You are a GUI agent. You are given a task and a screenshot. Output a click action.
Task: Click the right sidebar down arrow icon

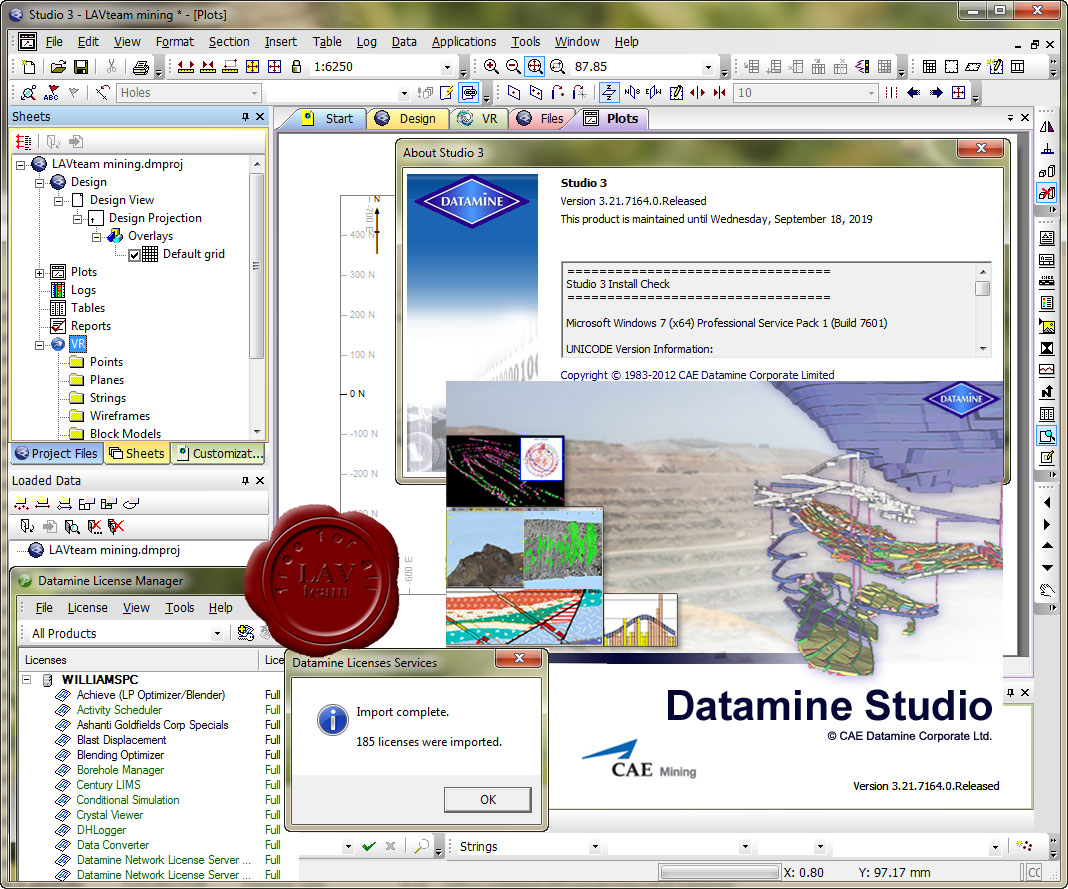[x=1047, y=568]
